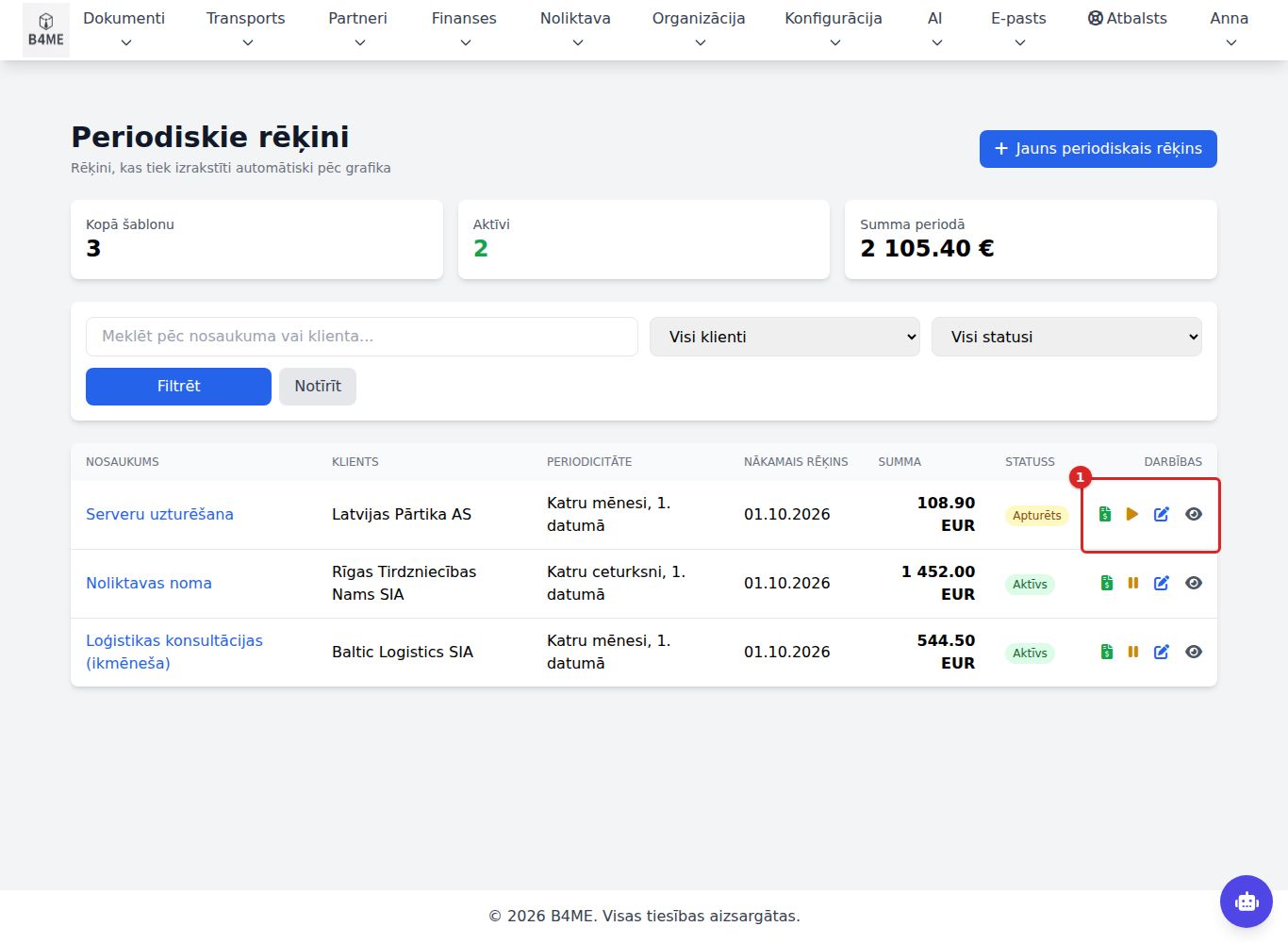Open the Serveru uzturēšana link
This screenshot has height=943, width=1288.
pos(159,514)
